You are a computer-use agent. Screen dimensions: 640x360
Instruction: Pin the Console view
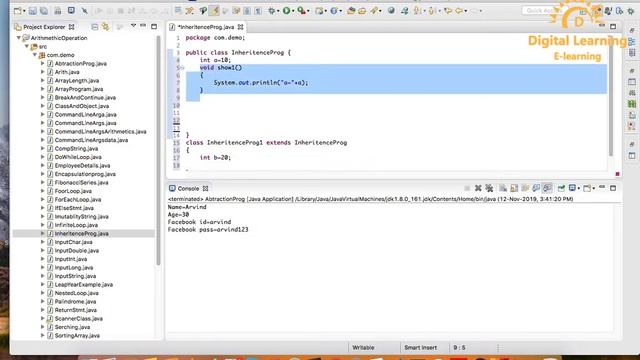(x=561, y=188)
